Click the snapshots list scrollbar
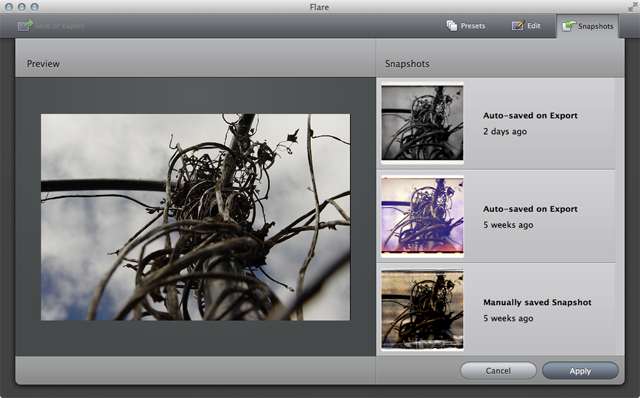Viewport: 640px width, 398px height. click(x=620, y=216)
